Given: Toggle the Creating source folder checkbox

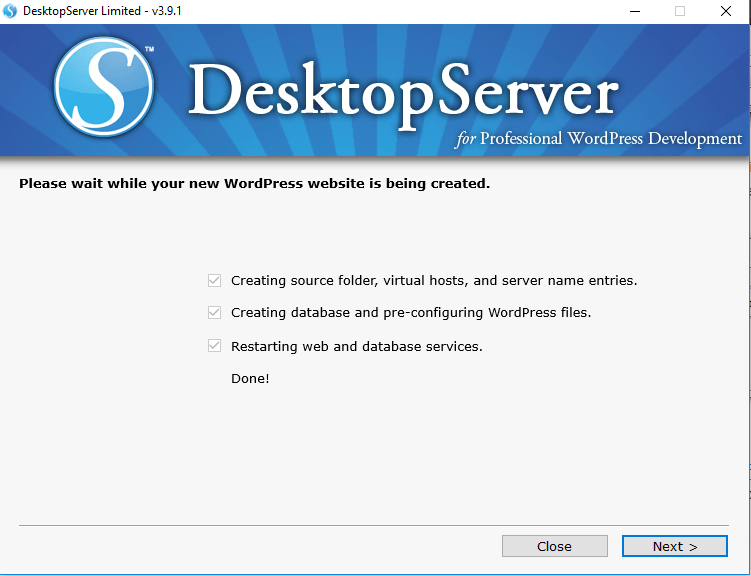Looking at the screenshot, I should (x=214, y=280).
